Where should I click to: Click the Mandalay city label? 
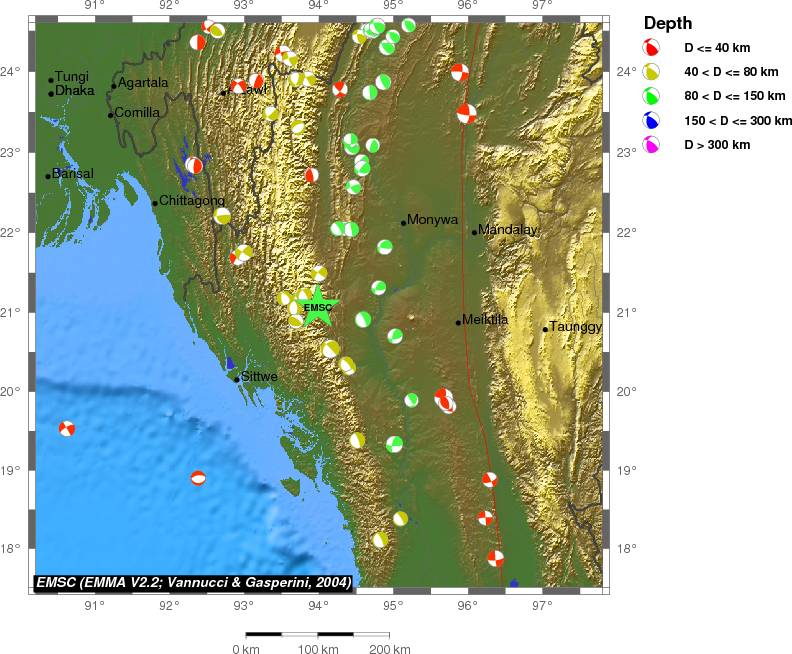[507, 230]
